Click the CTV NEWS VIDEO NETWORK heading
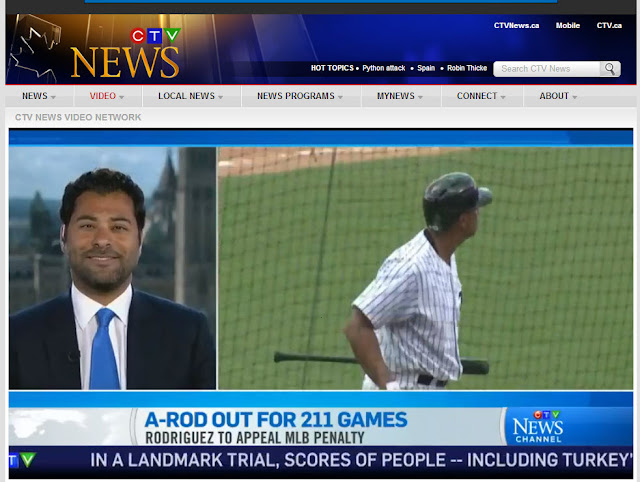640x482 pixels. tap(78, 117)
